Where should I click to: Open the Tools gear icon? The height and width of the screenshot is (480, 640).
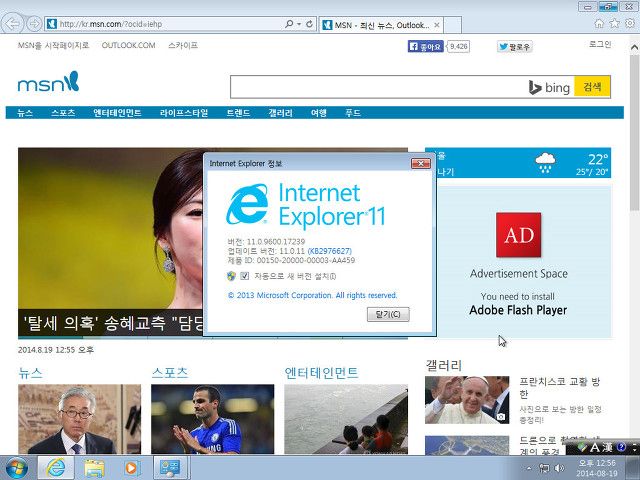(x=630, y=24)
